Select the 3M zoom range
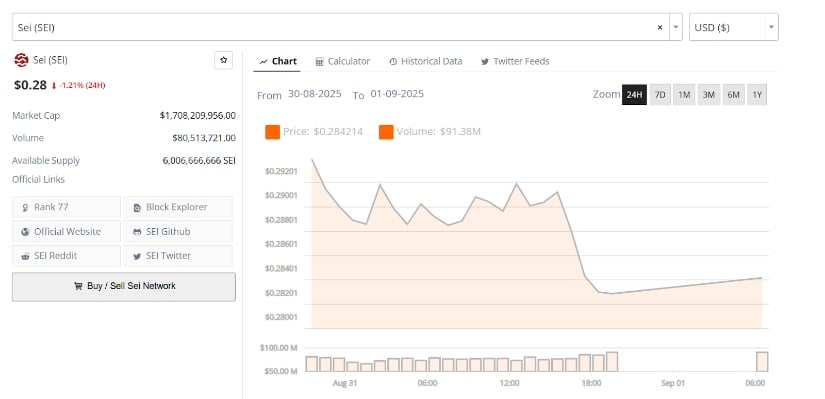 pos(709,95)
